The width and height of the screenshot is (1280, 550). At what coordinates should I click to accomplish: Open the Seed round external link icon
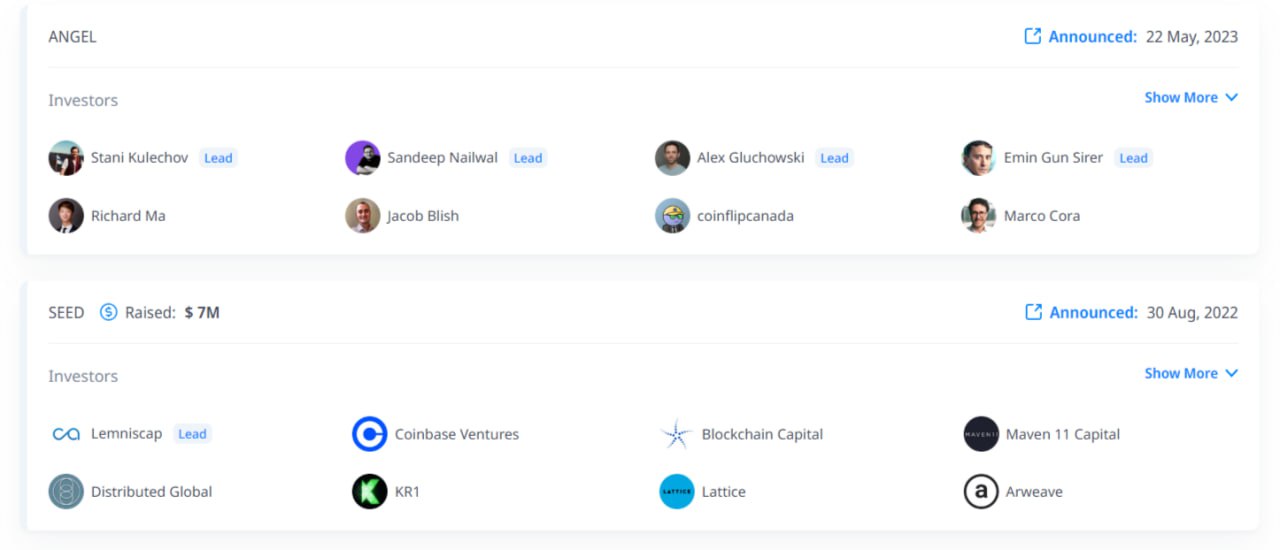click(x=1033, y=312)
